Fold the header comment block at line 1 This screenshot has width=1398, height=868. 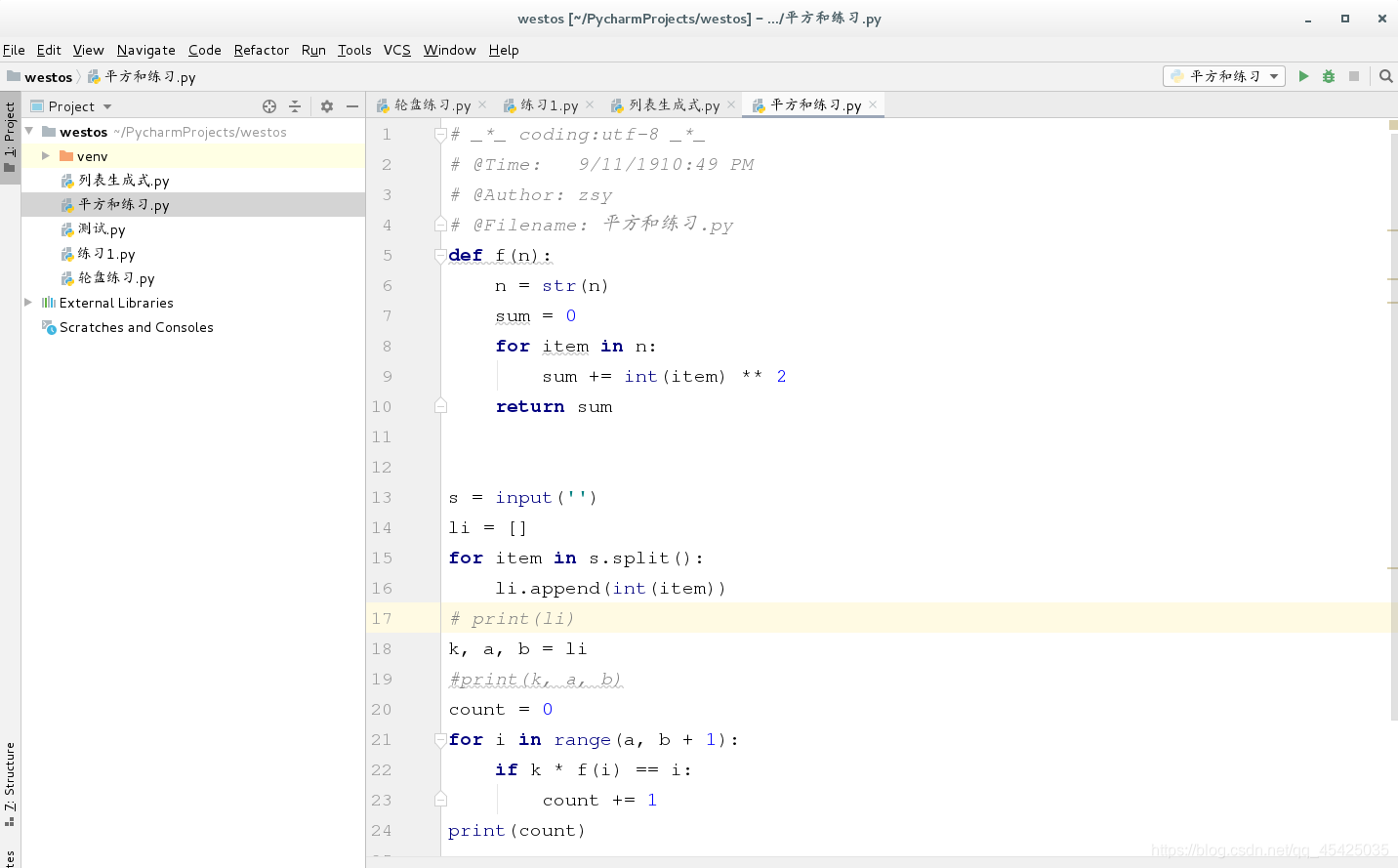pos(440,135)
